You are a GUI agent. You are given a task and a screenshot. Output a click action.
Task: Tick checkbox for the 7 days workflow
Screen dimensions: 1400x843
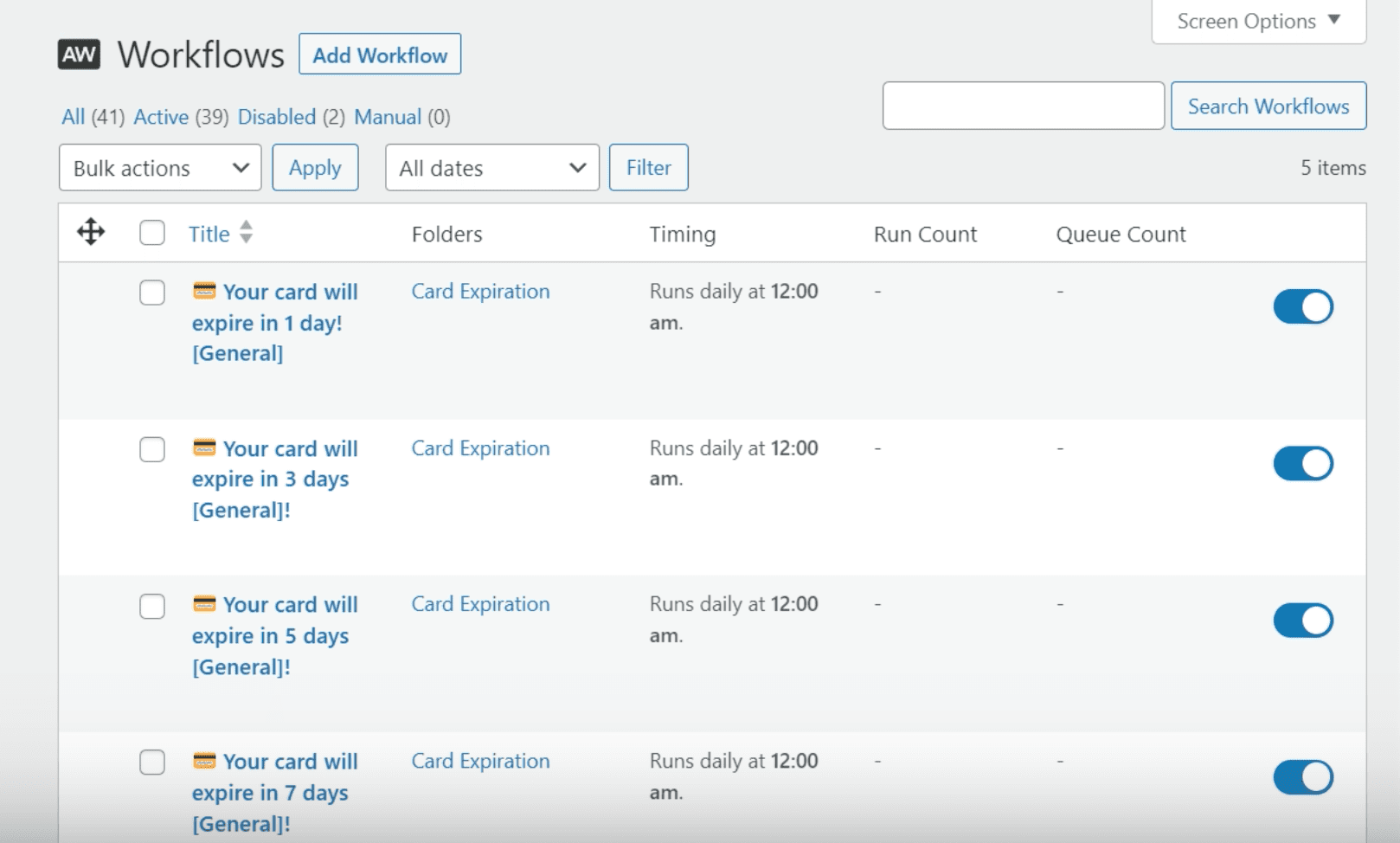click(x=152, y=762)
